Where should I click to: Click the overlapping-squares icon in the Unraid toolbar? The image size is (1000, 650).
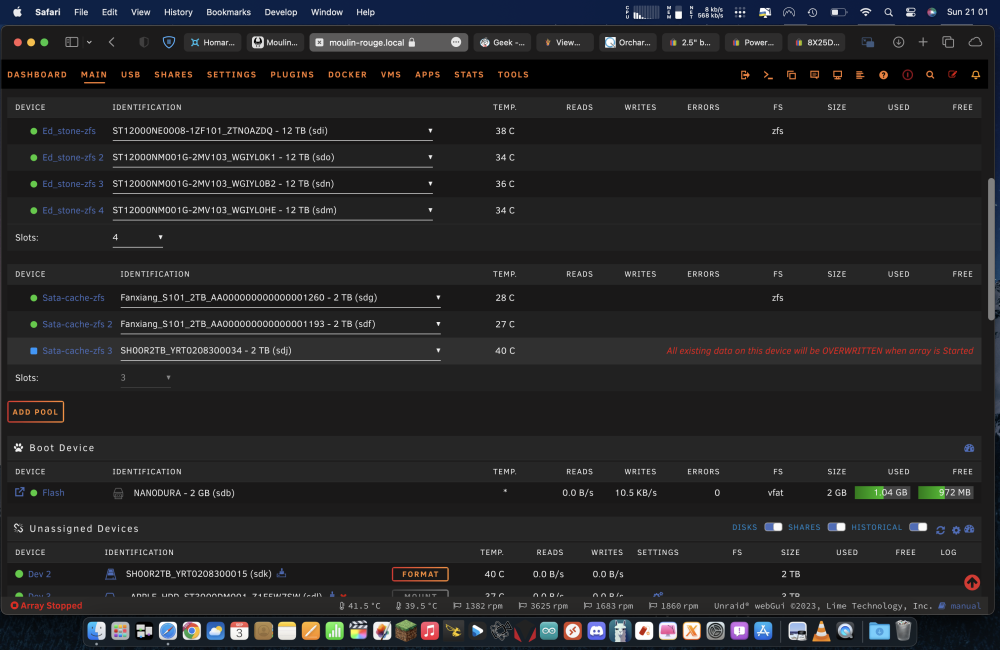(791, 75)
